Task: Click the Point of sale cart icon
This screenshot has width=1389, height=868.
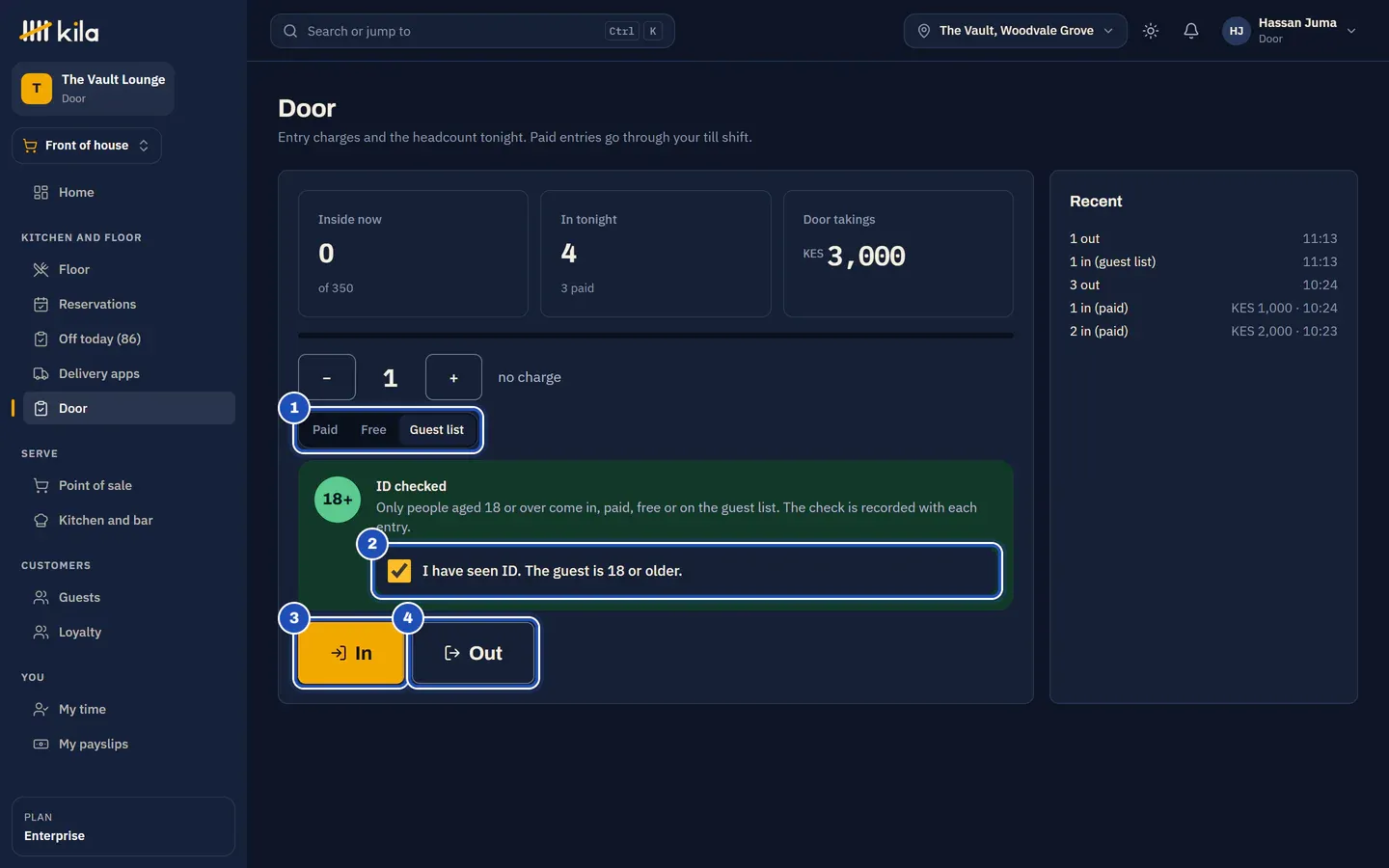Action: (41, 486)
